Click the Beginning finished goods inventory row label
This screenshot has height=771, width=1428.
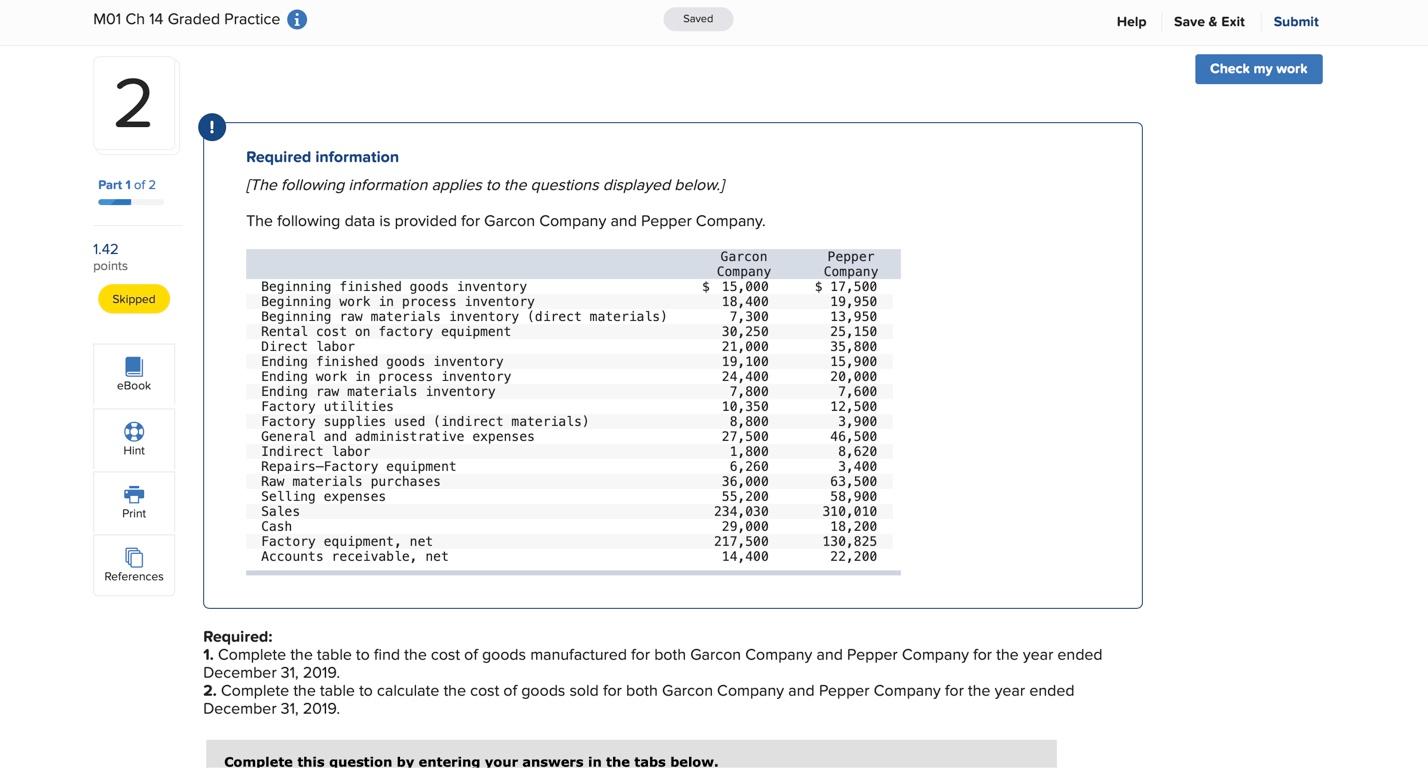pyautogui.click(x=394, y=287)
